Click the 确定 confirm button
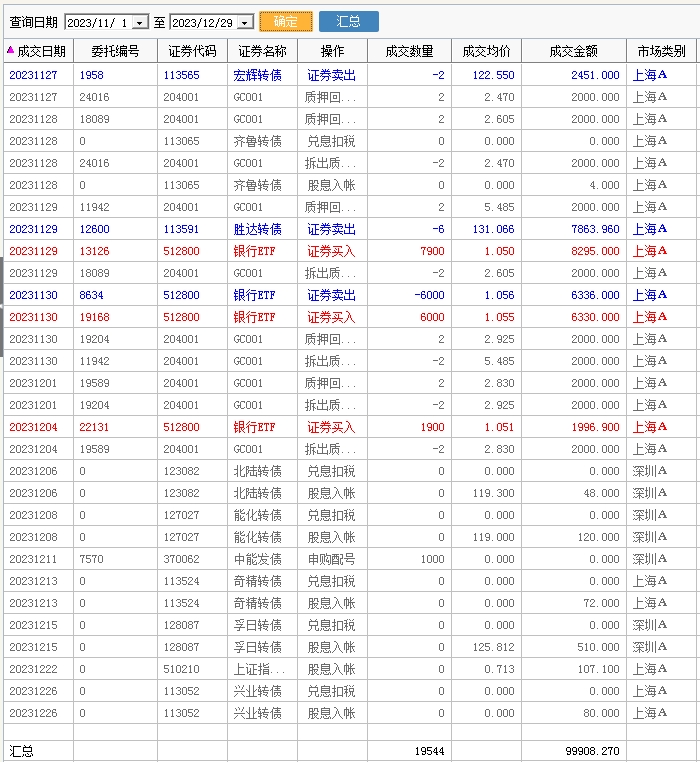 point(285,21)
